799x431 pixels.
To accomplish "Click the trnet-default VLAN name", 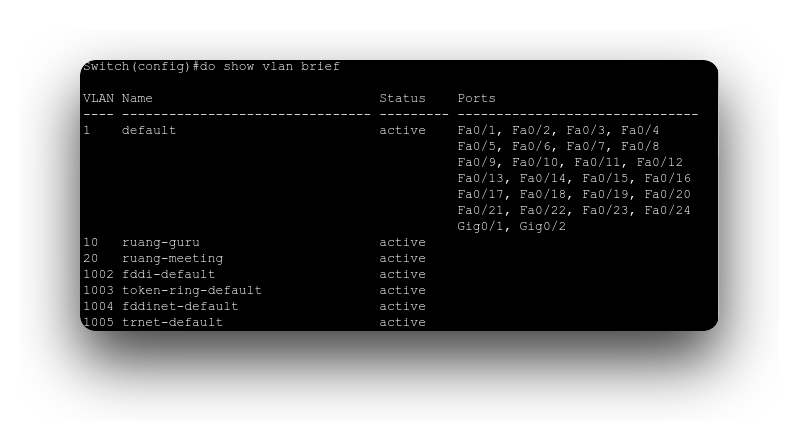I will (x=172, y=323).
